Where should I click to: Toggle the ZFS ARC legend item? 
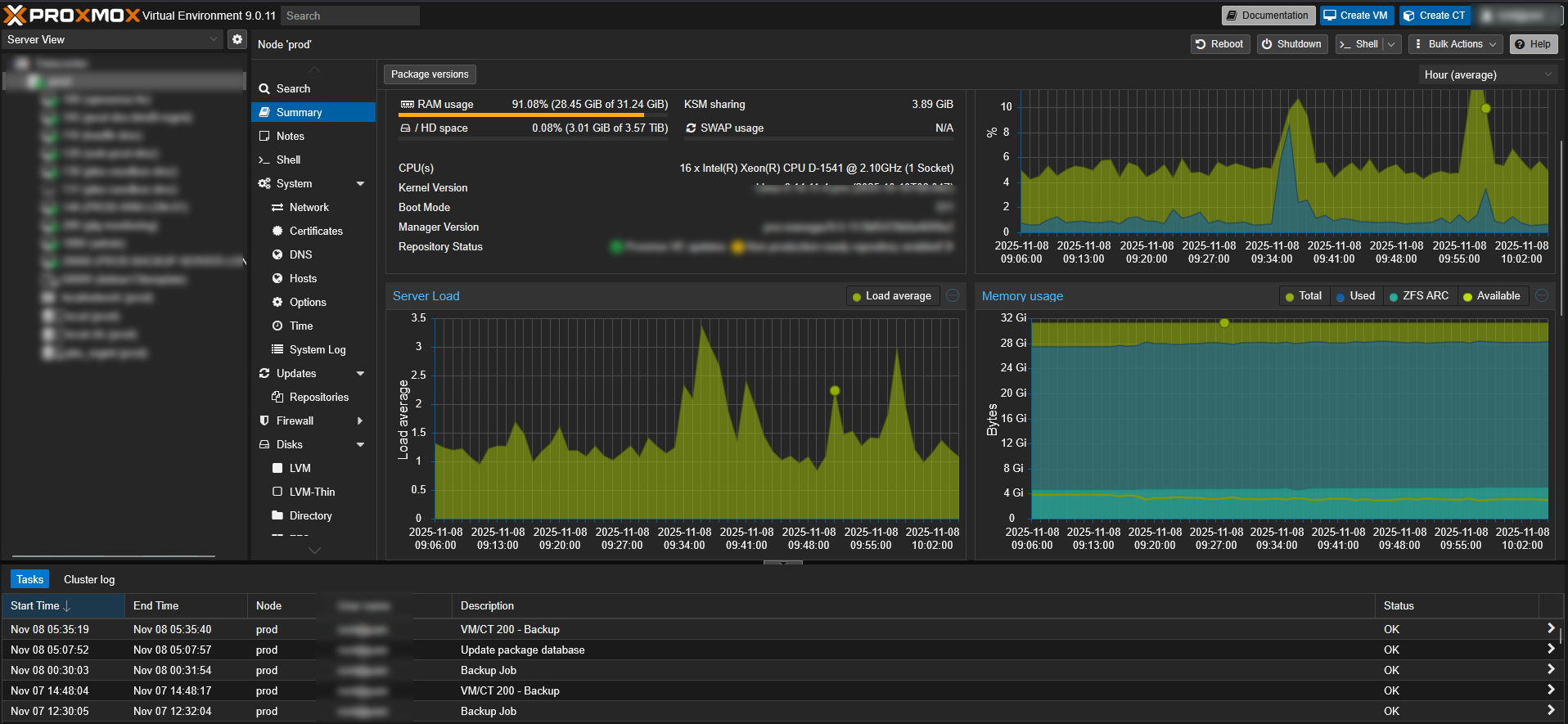tap(1419, 296)
